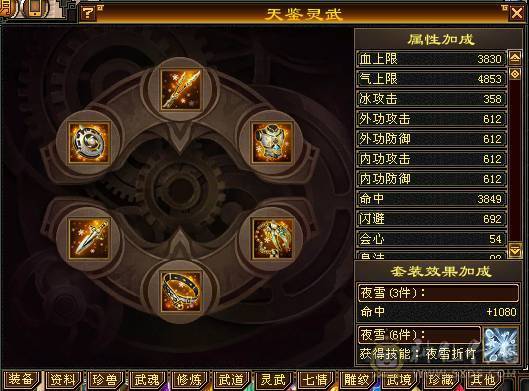Switch to the 装备 tab
Image resolution: width=529 pixels, height=391 pixels.
(21, 379)
